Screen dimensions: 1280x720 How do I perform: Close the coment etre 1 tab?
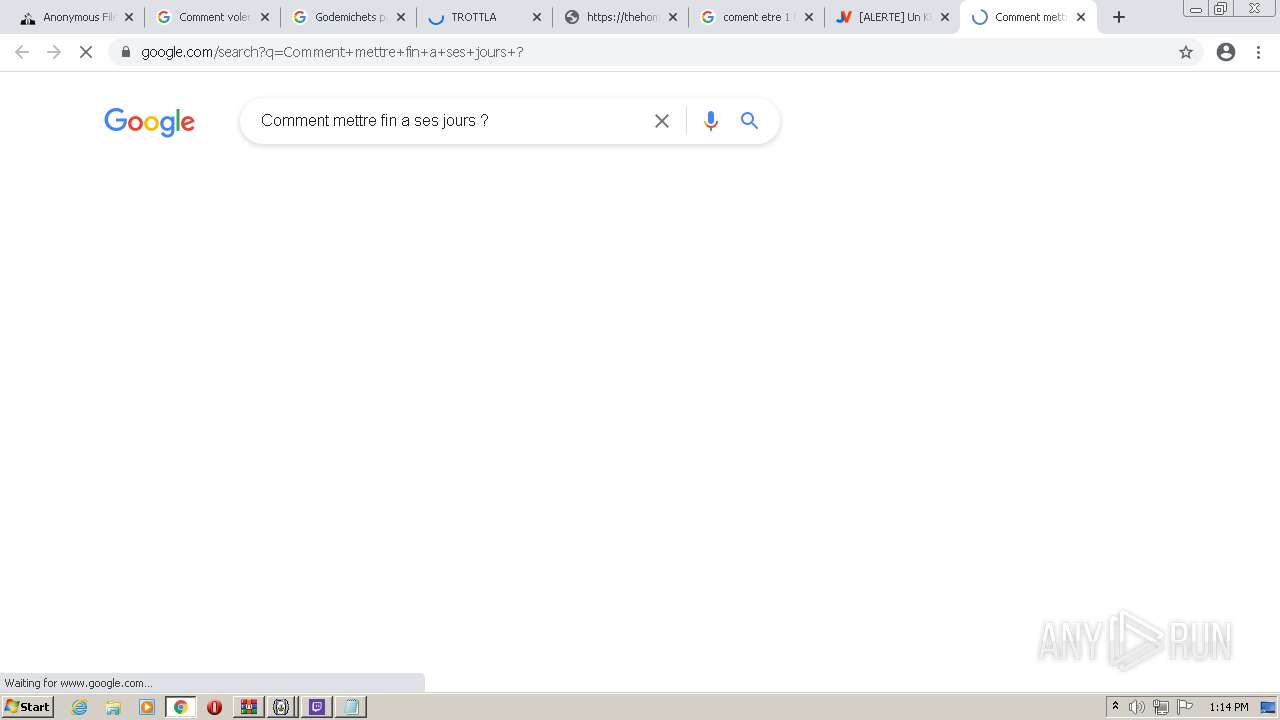point(809,17)
